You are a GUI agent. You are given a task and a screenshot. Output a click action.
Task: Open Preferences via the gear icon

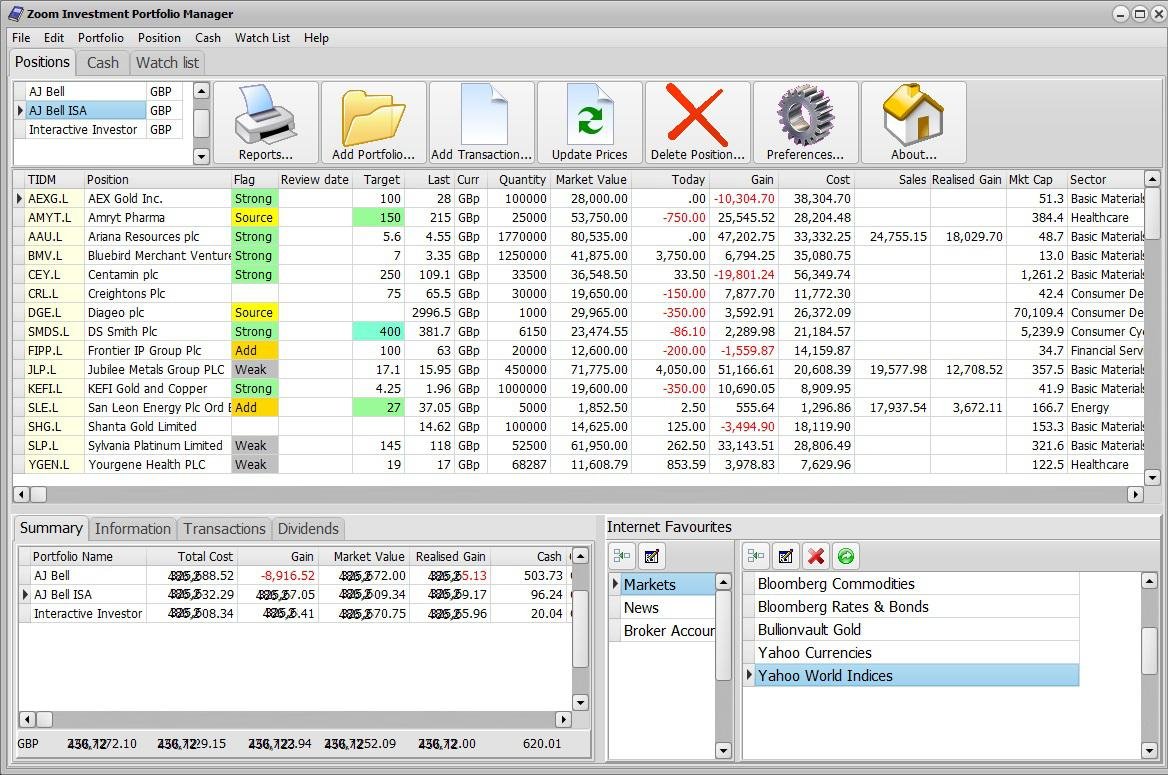(805, 123)
